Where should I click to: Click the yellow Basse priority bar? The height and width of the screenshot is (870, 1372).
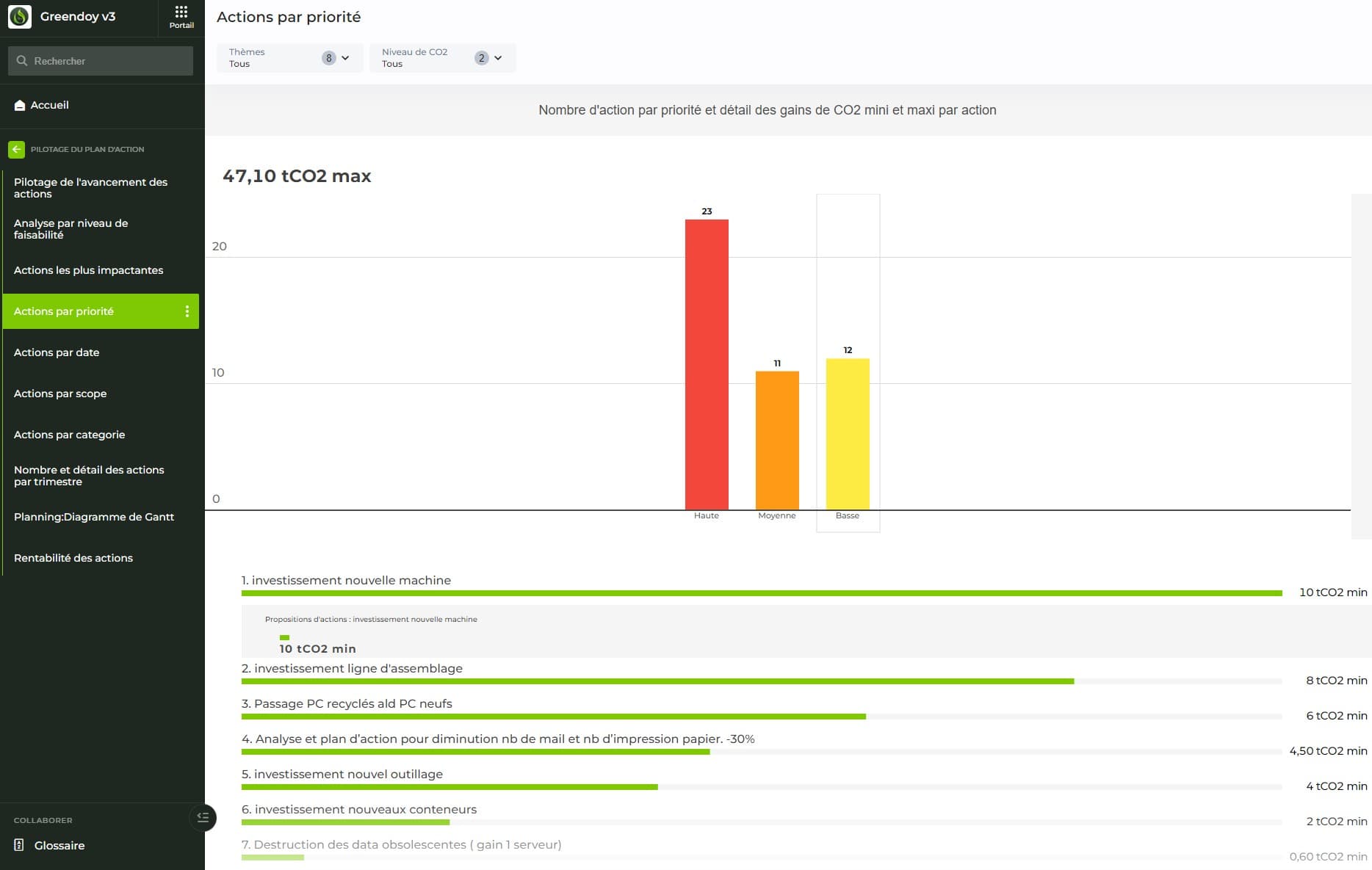(x=848, y=433)
